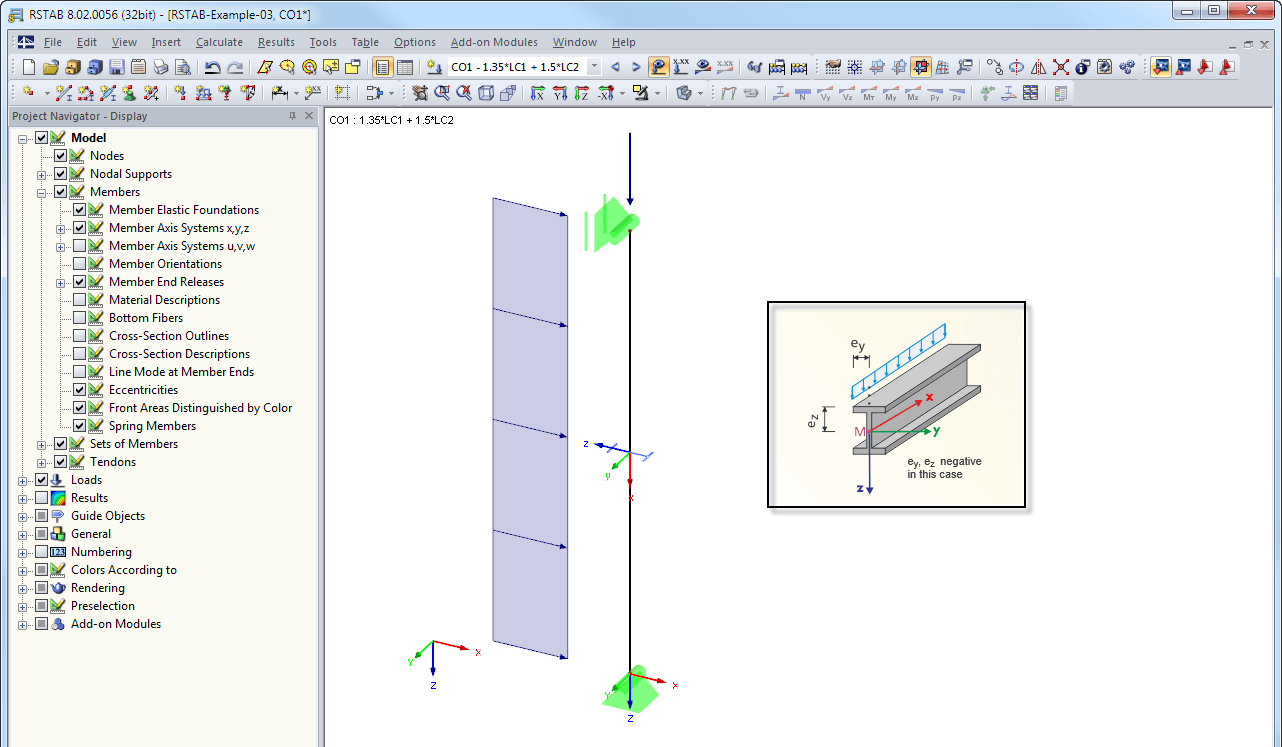Click the View in Y direction icon
This screenshot has width=1282, height=747.
point(560,93)
